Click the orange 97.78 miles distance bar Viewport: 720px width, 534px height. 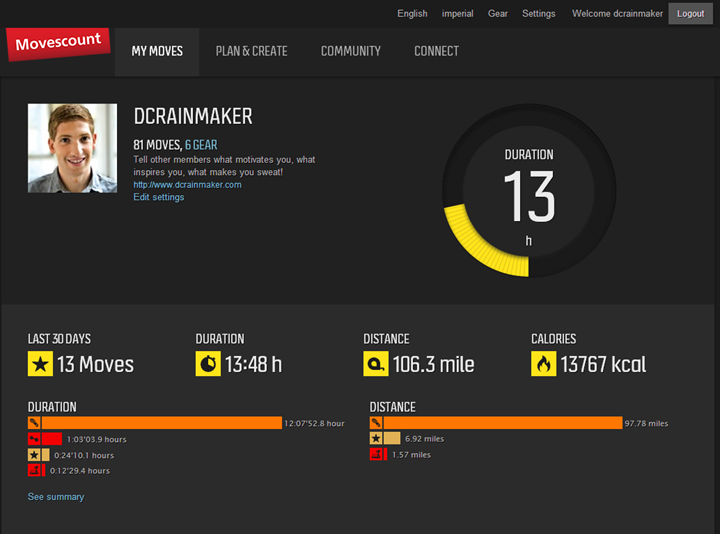tap(503, 423)
